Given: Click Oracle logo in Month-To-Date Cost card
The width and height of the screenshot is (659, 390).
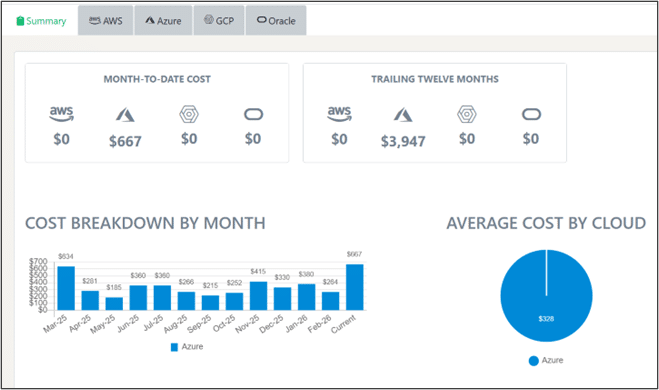Looking at the screenshot, I should coord(253,114).
